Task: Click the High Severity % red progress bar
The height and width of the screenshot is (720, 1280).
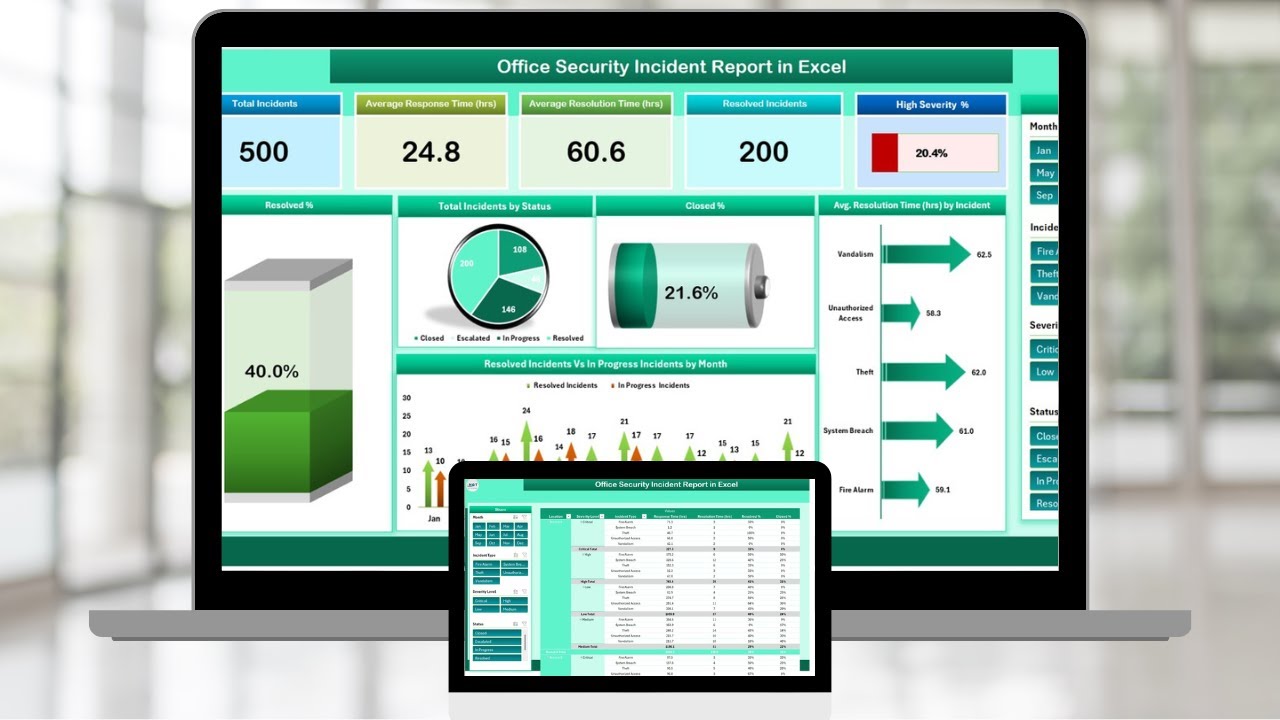Action: tap(884, 153)
